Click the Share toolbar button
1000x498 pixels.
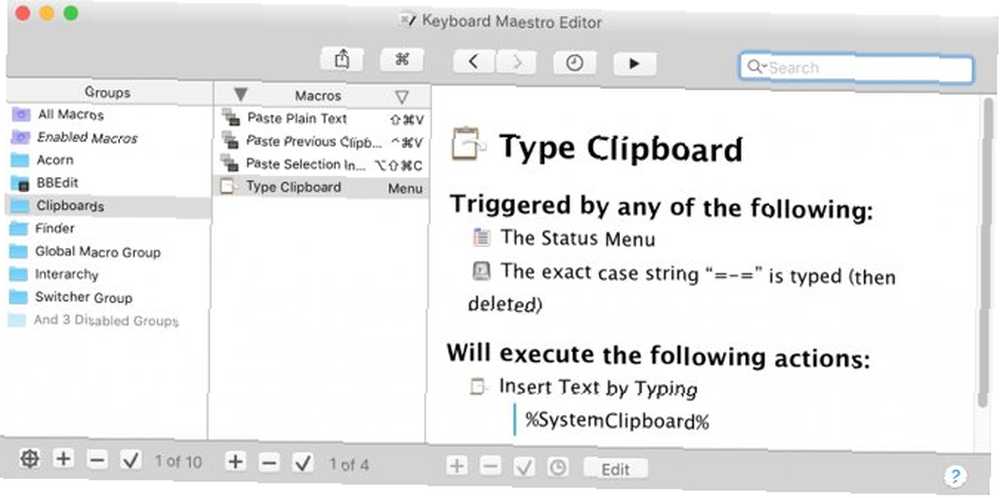tap(342, 60)
